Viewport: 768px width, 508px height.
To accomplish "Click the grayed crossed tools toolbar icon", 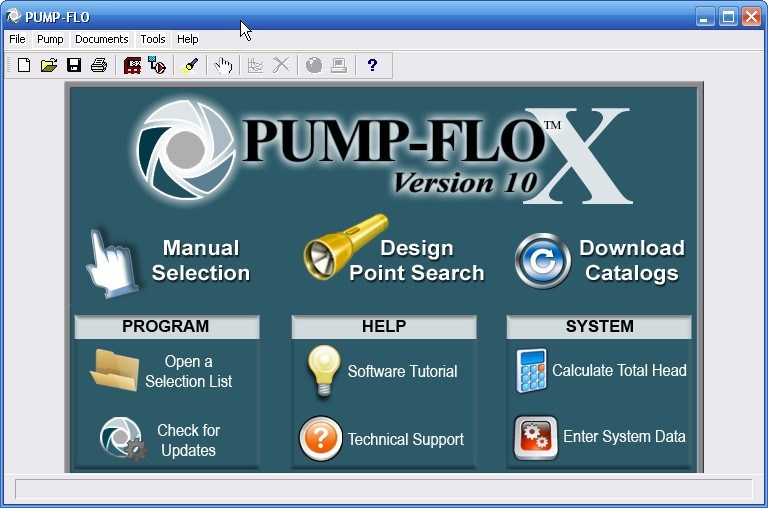I will [281, 65].
